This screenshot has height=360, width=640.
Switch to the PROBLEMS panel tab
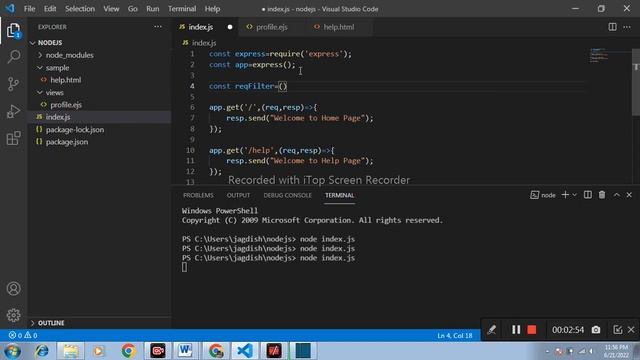(x=198, y=195)
